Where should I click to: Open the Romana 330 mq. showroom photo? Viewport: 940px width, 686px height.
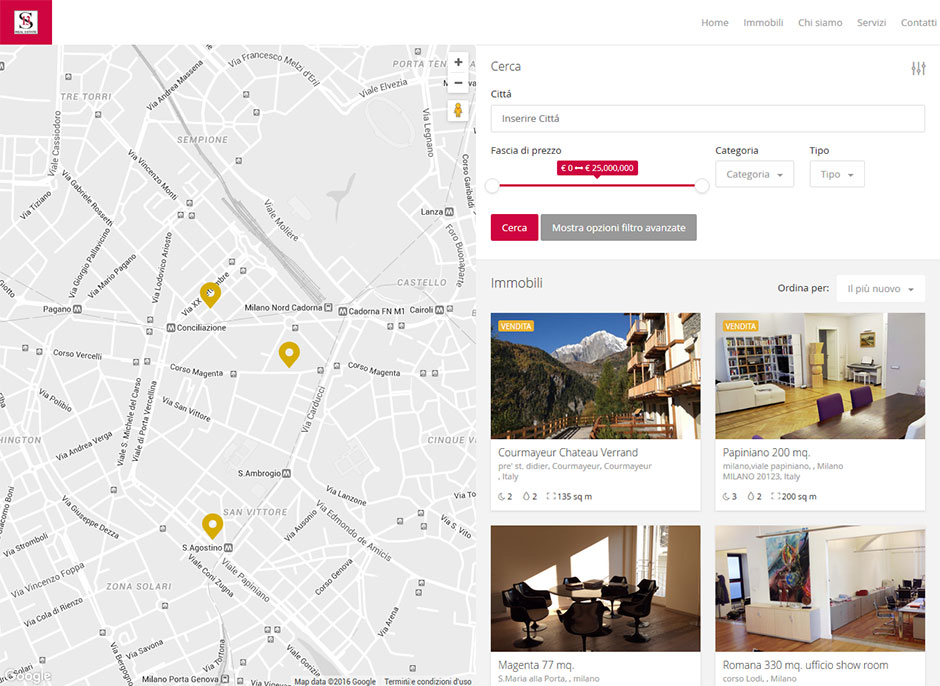[x=820, y=588]
